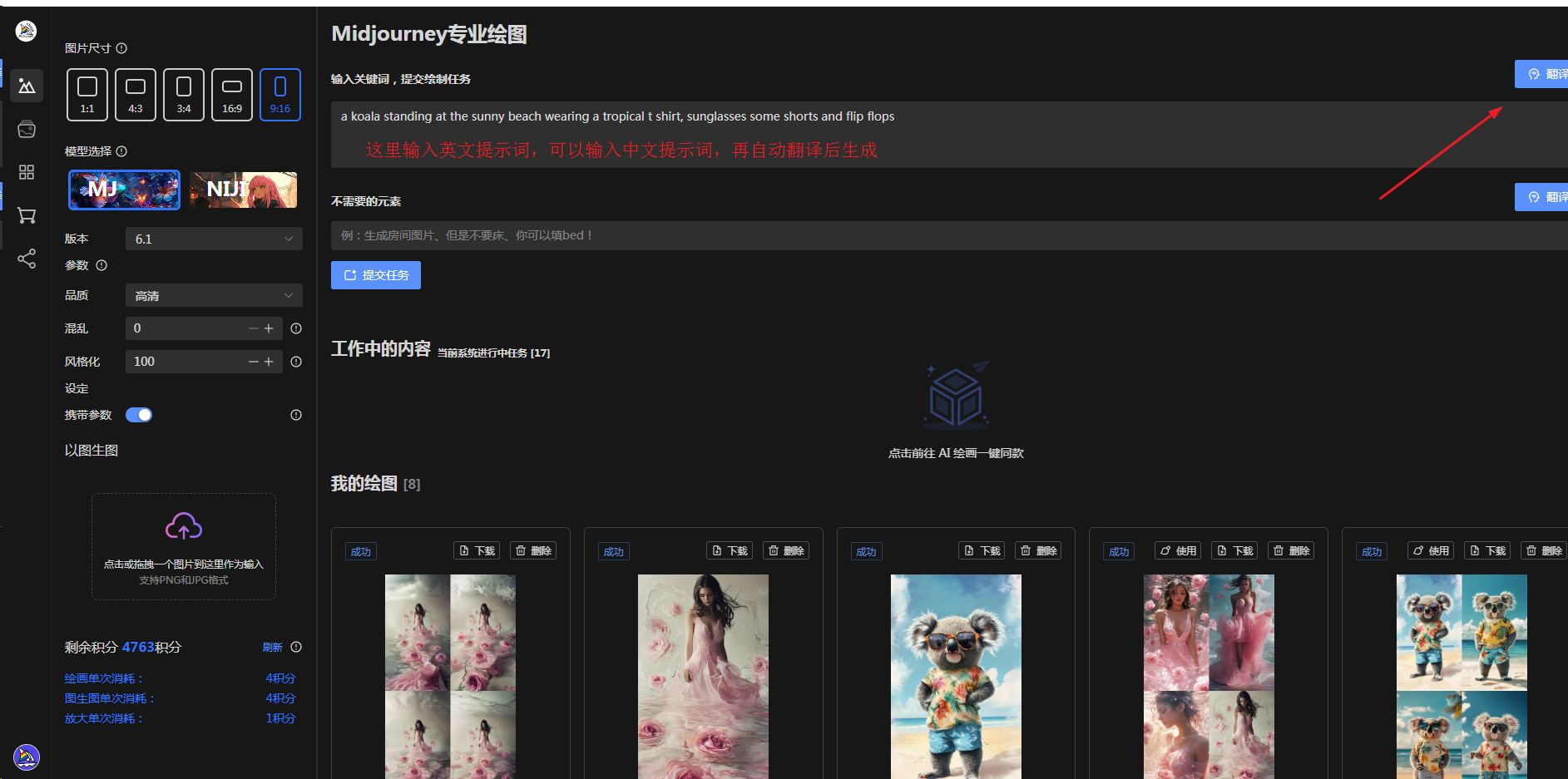The height and width of the screenshot is (779, 1568).
Task: Delete the single koala drawing
Action: (1038, 550)
